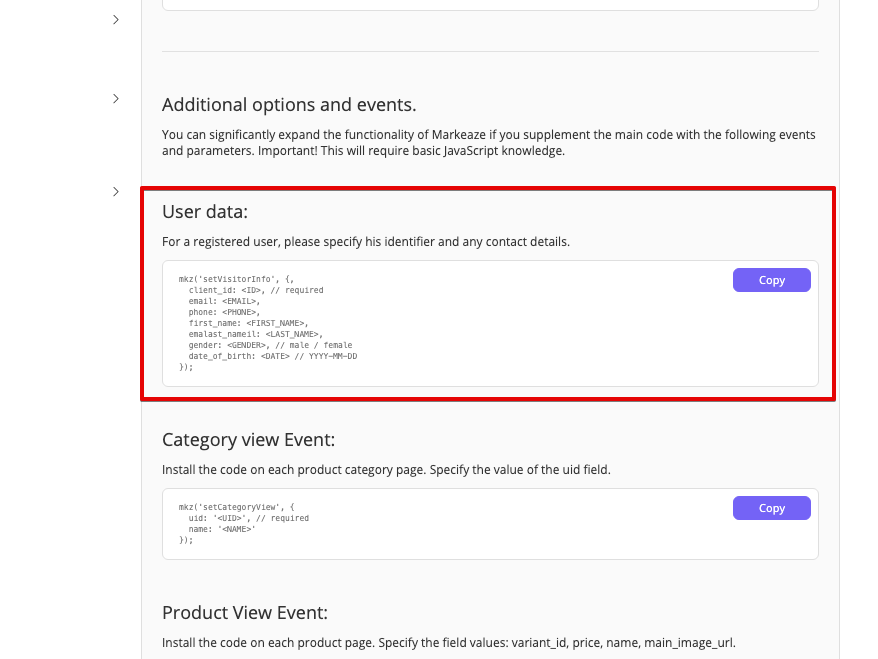Copy the setCategoryView code snippet
Screen dimensions: 878x659
coord(771,508)
